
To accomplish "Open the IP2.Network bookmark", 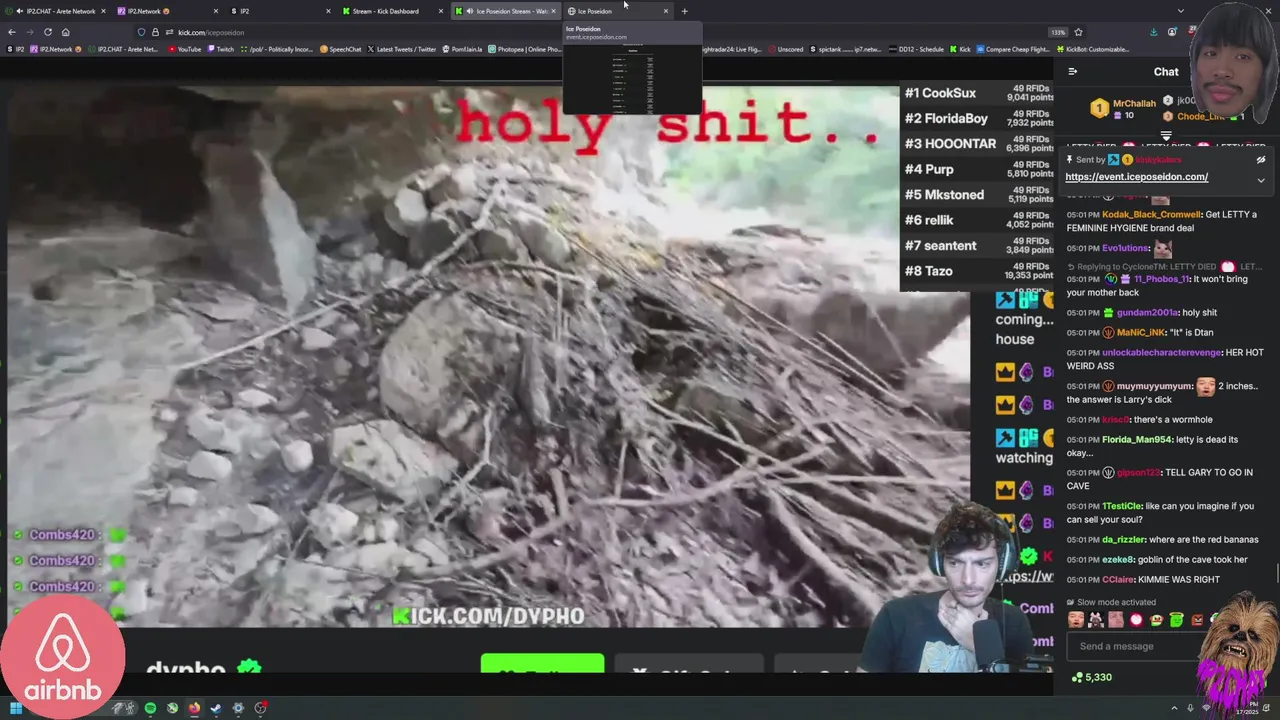I will (x=53, y=49).
